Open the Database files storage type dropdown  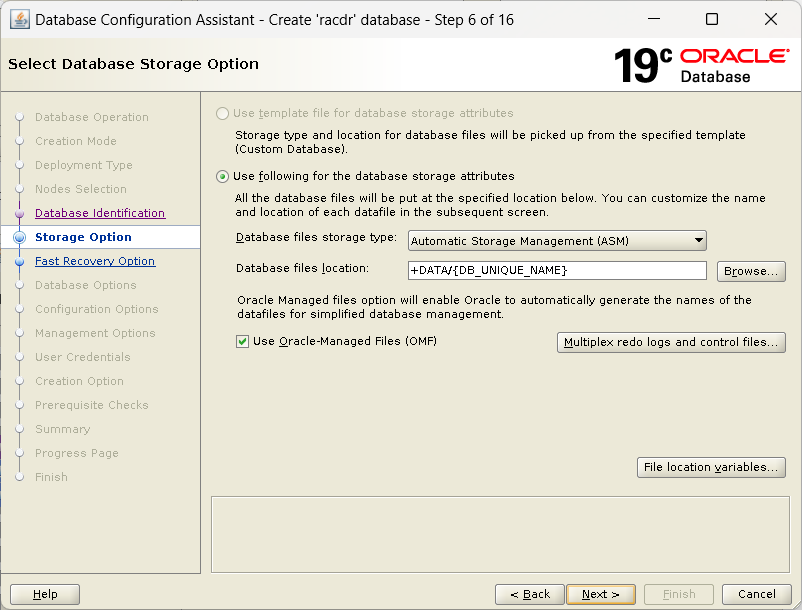[557, 240]
